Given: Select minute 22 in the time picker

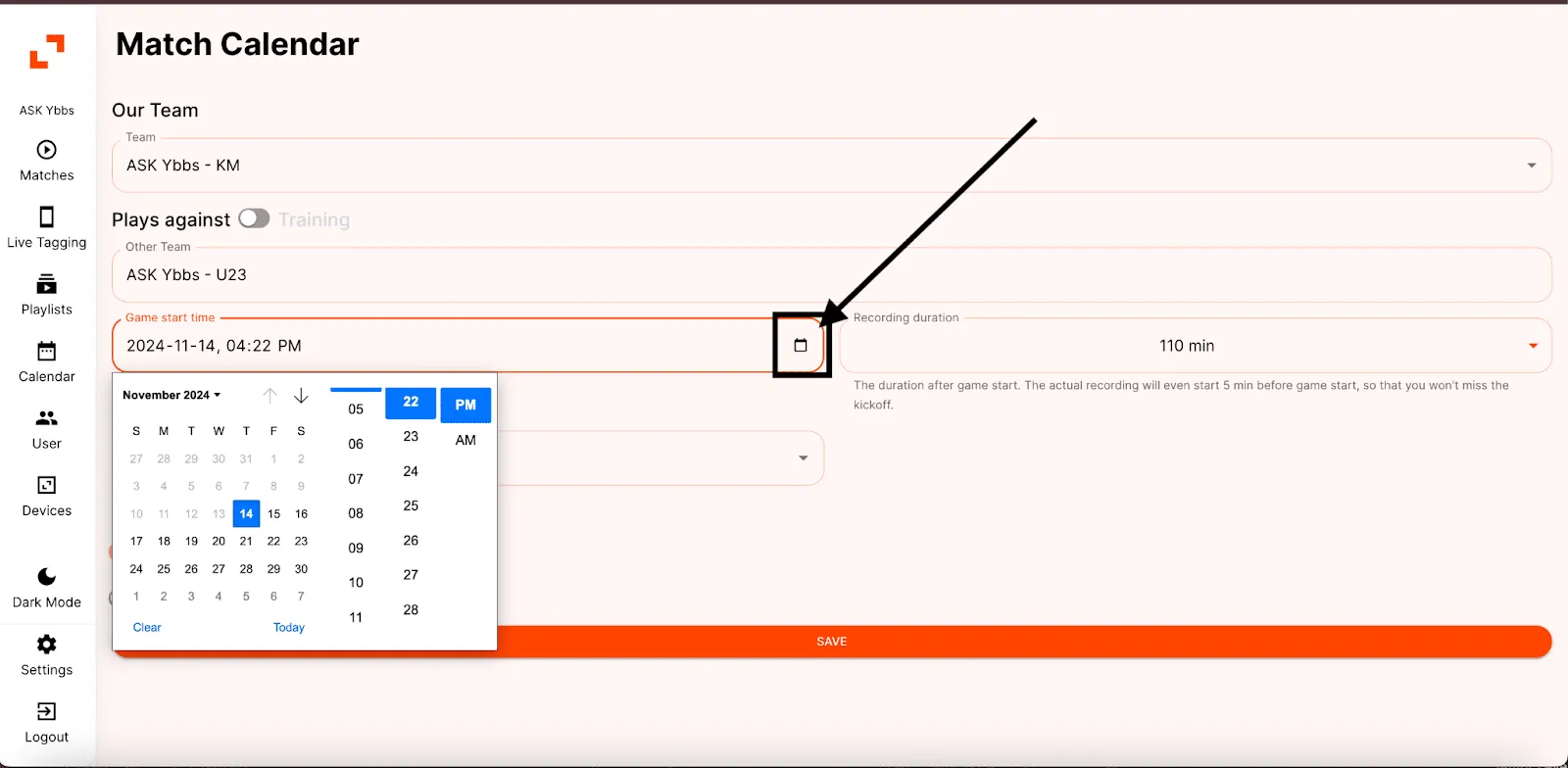Looking at the screenshot, I should point(411,402).
